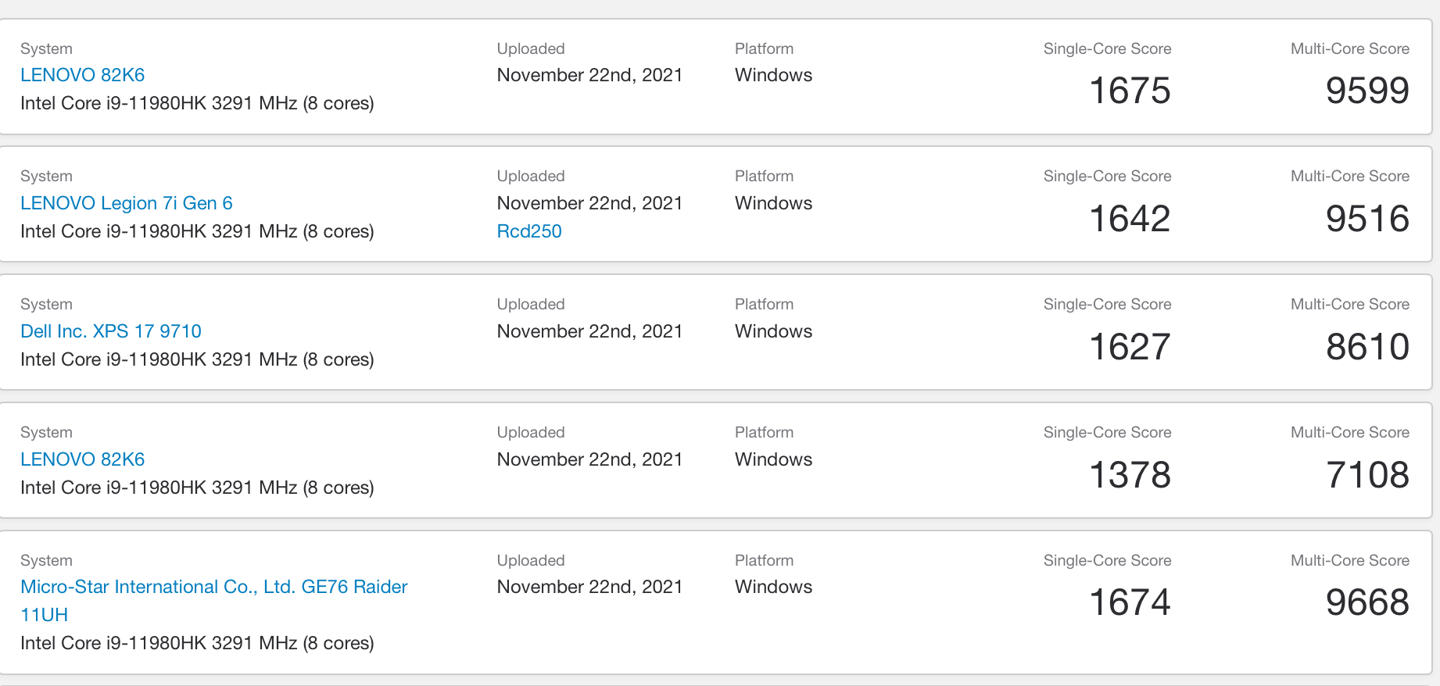Click the 1674 single-core score
This screenshot has height=686, width=1440.
pos(1130,603)
